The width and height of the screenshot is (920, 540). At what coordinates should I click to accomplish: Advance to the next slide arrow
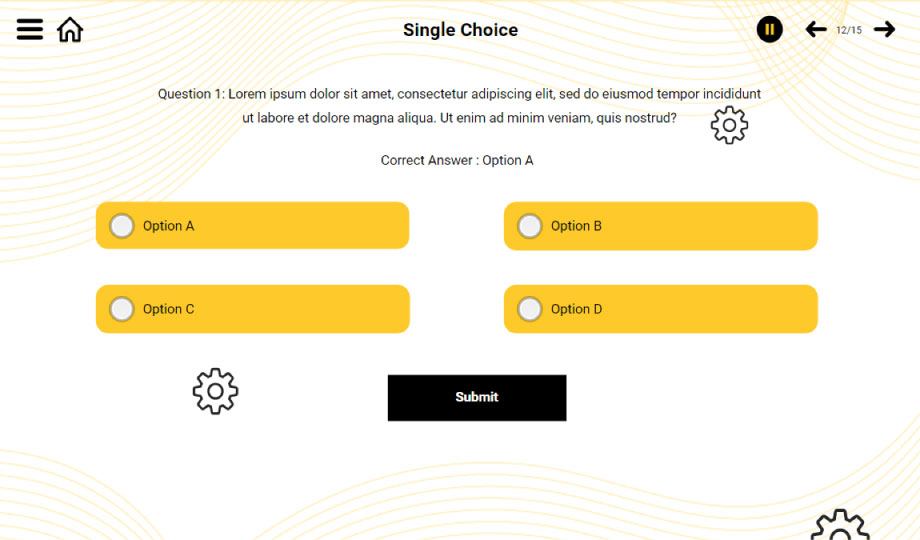click(884, 30)
